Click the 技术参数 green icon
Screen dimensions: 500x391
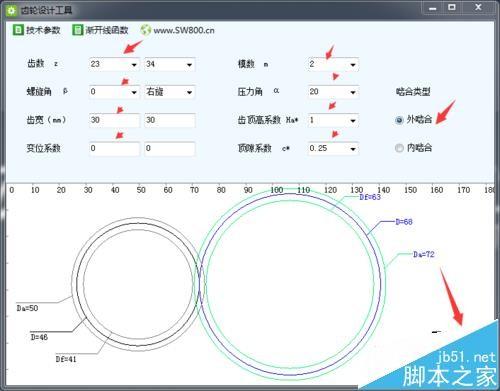click(18, 30)
